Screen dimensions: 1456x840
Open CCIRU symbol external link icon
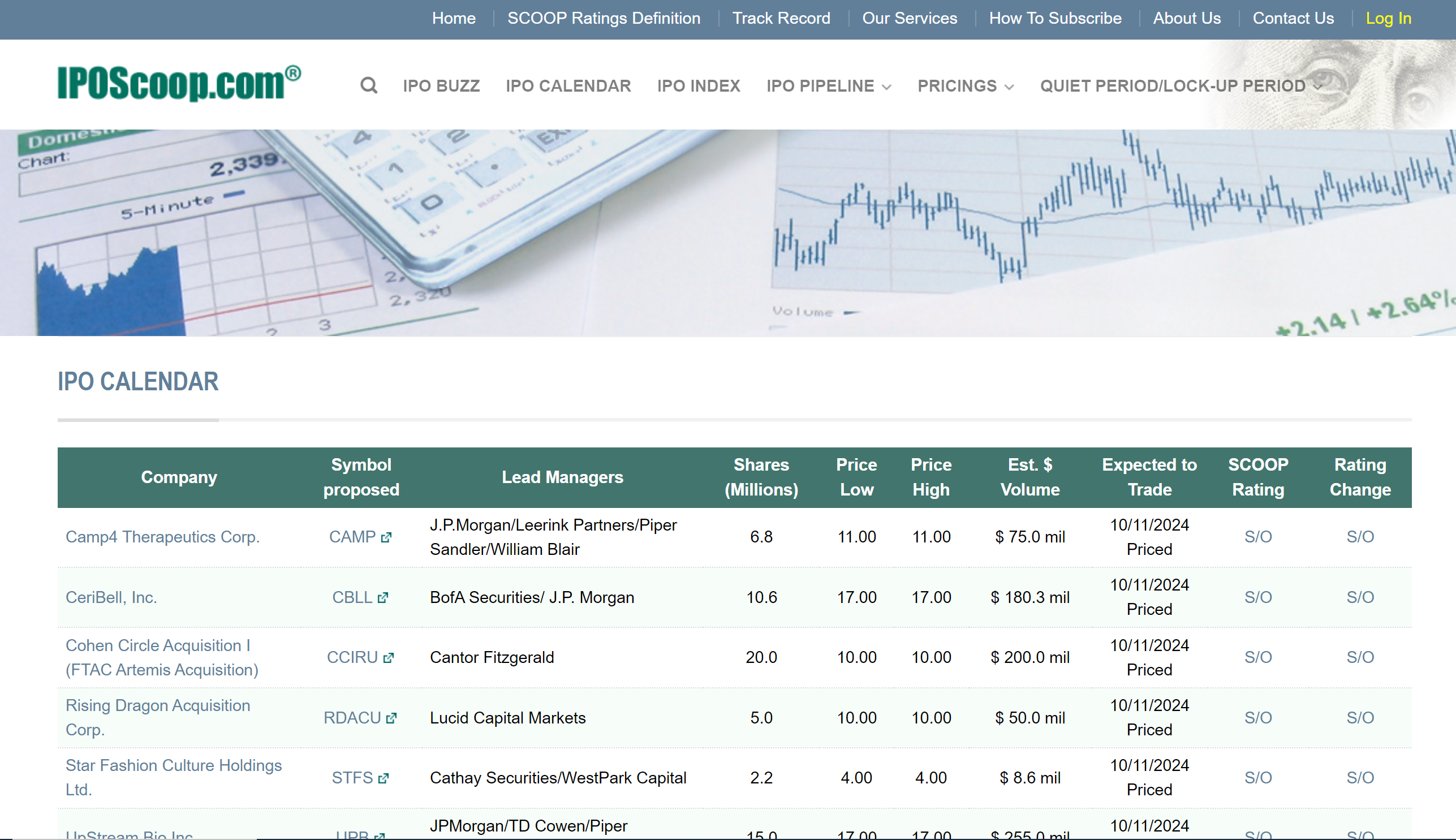(388, 658)
